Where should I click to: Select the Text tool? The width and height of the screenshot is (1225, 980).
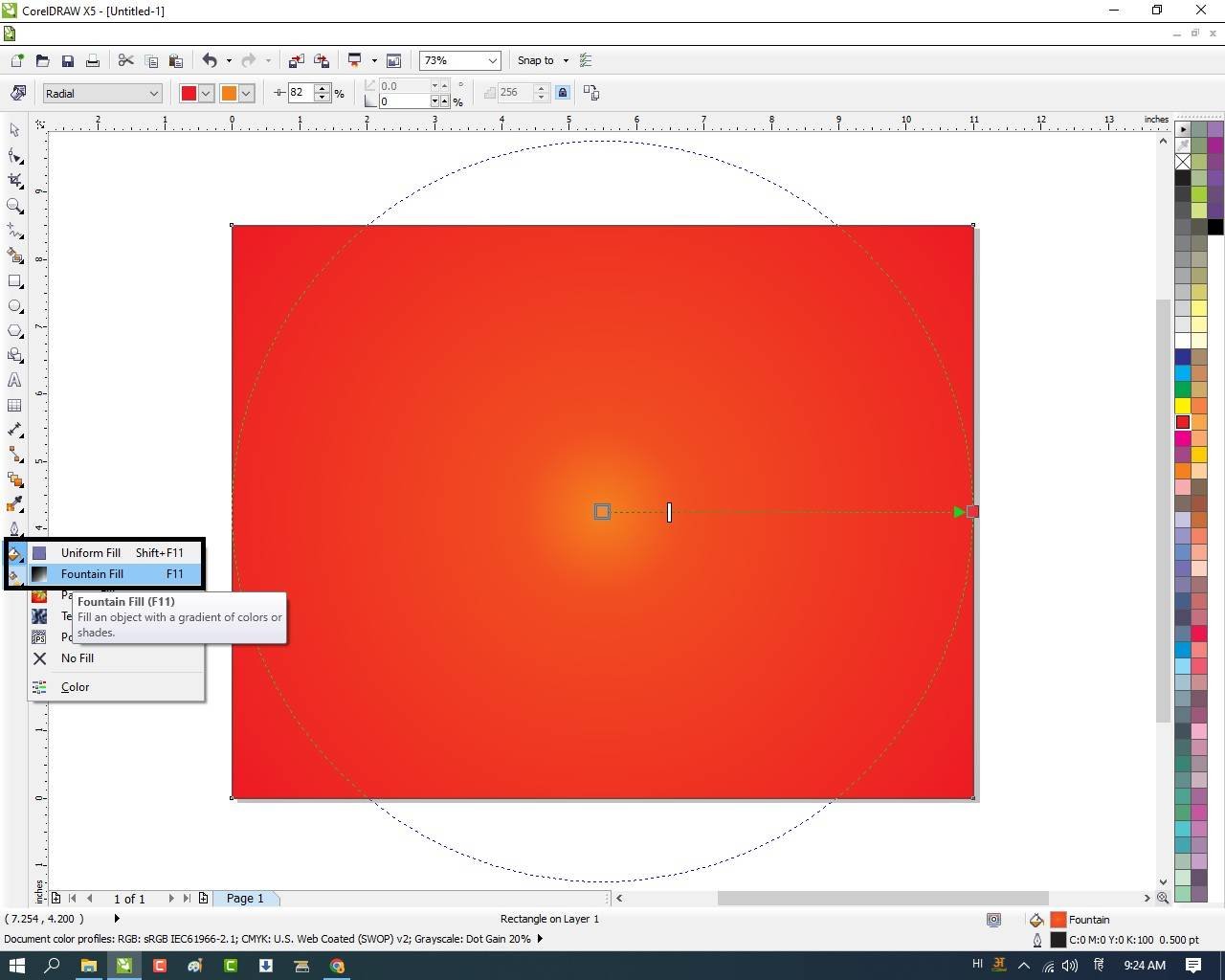click(14, 380)
